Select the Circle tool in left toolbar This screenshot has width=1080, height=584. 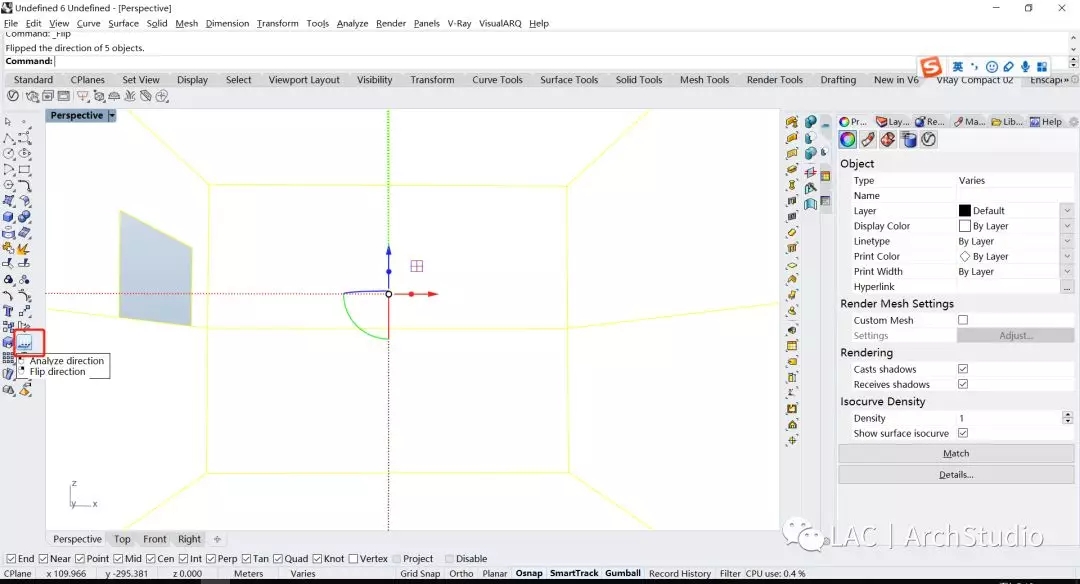[9, 154]
